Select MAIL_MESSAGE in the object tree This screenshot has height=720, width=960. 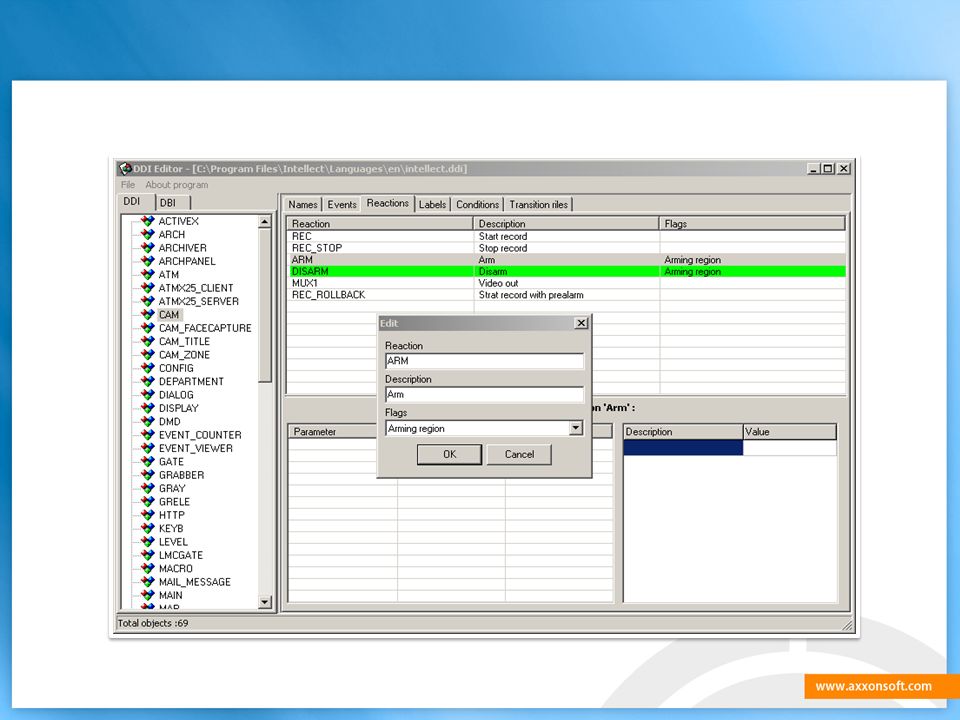[x=195, y=582]
